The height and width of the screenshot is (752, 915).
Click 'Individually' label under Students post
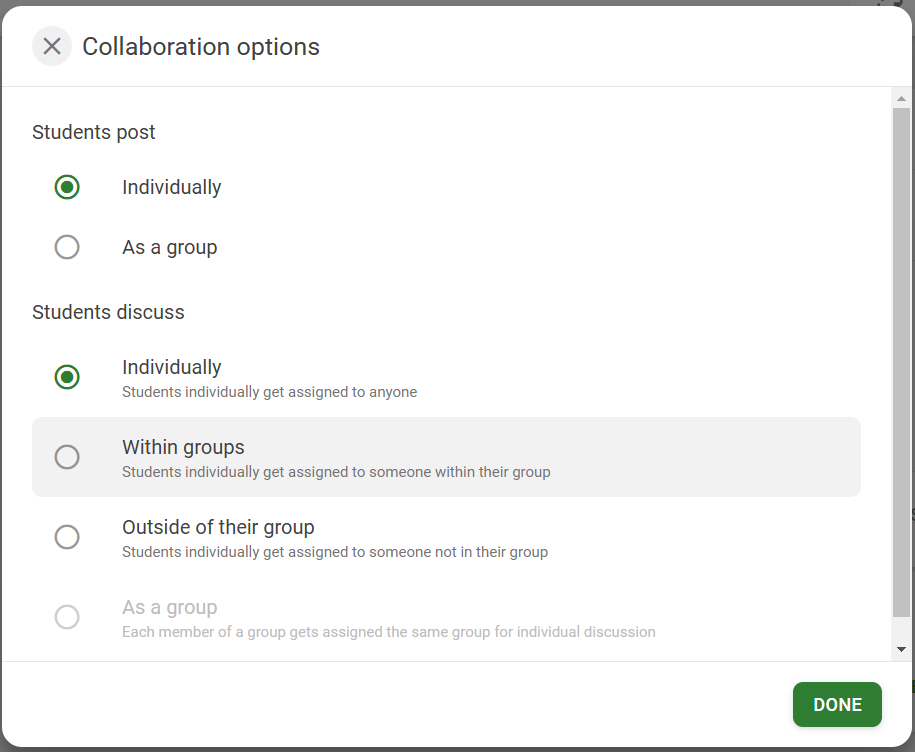(172, 187)
